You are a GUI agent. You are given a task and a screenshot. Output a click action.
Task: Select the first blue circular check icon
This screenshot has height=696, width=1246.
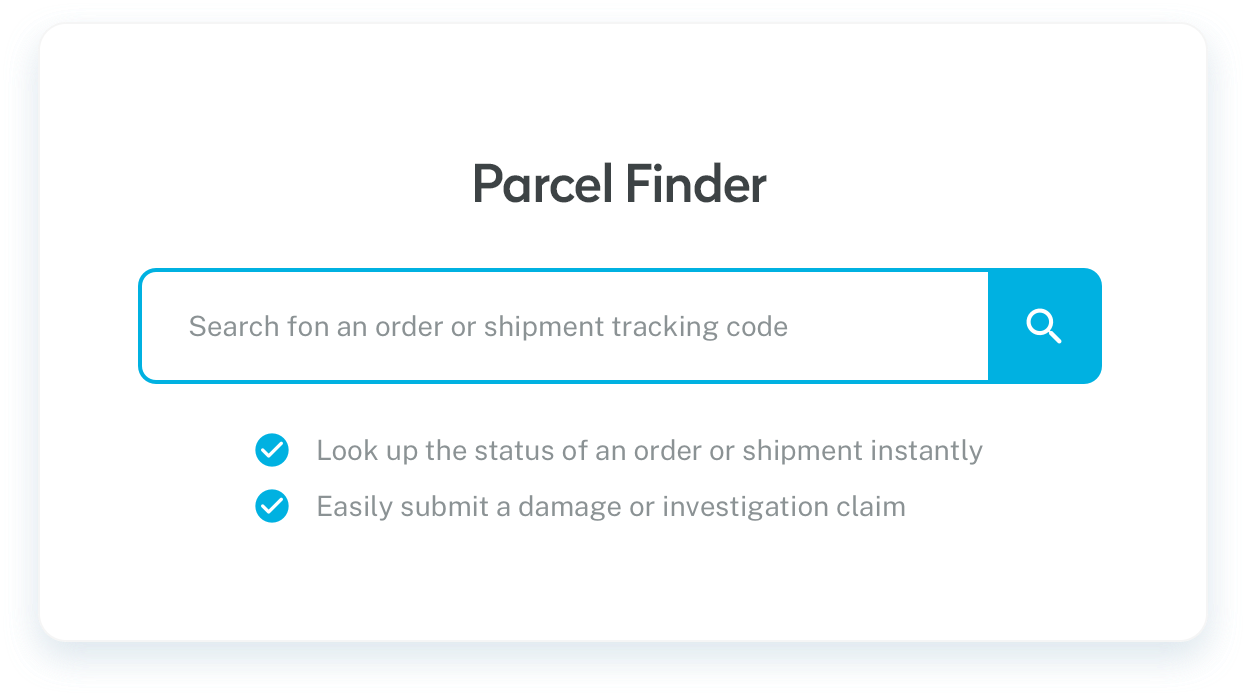[x=272, y=451]
